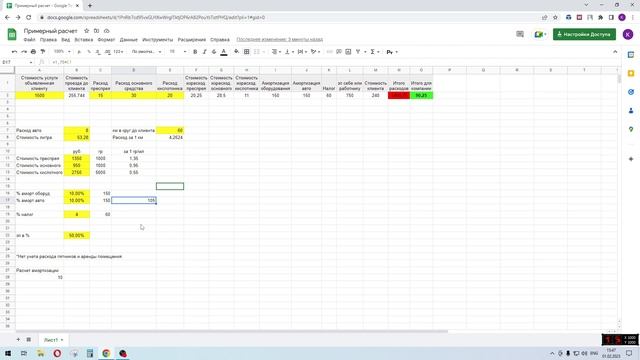Start a Meet call dropdown
640x360 pixels.
(x=540, y=34)
